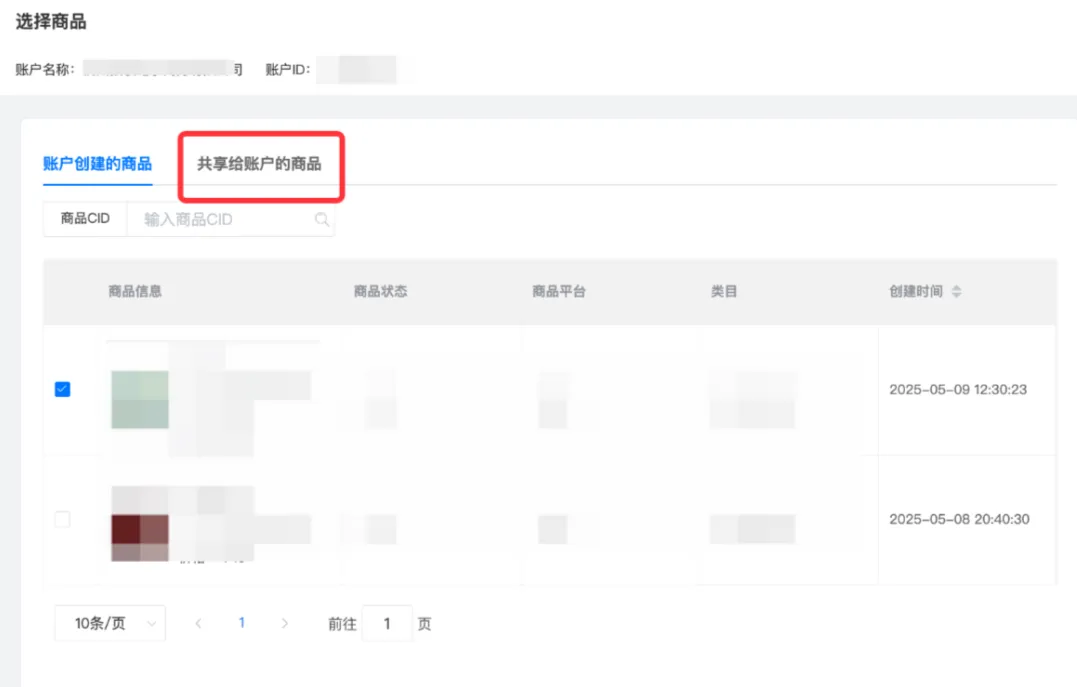Click the 类目 column header

(724, 291)
